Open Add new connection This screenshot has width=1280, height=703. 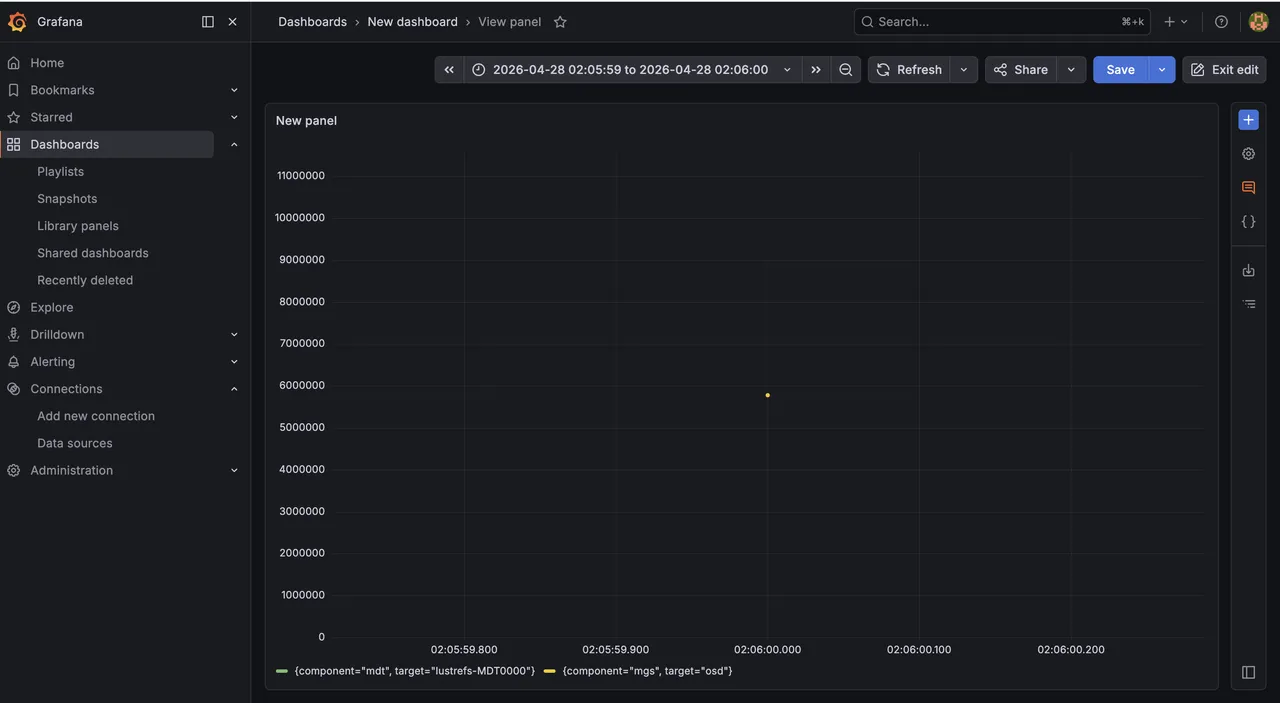[x=96, y=416]
